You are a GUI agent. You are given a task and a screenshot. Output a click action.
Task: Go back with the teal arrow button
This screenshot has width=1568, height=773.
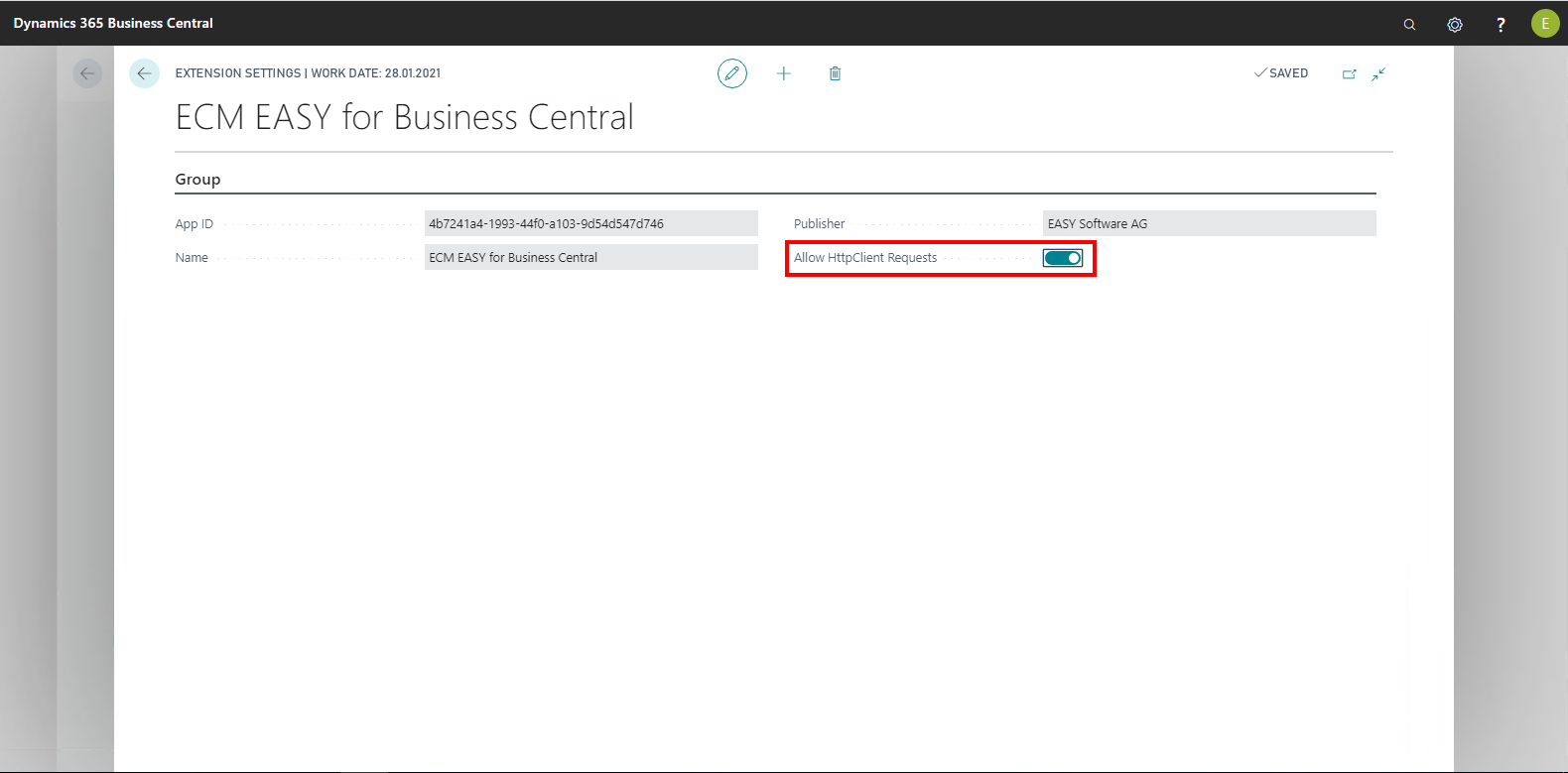pyautogui.click(x=144, y=73)
